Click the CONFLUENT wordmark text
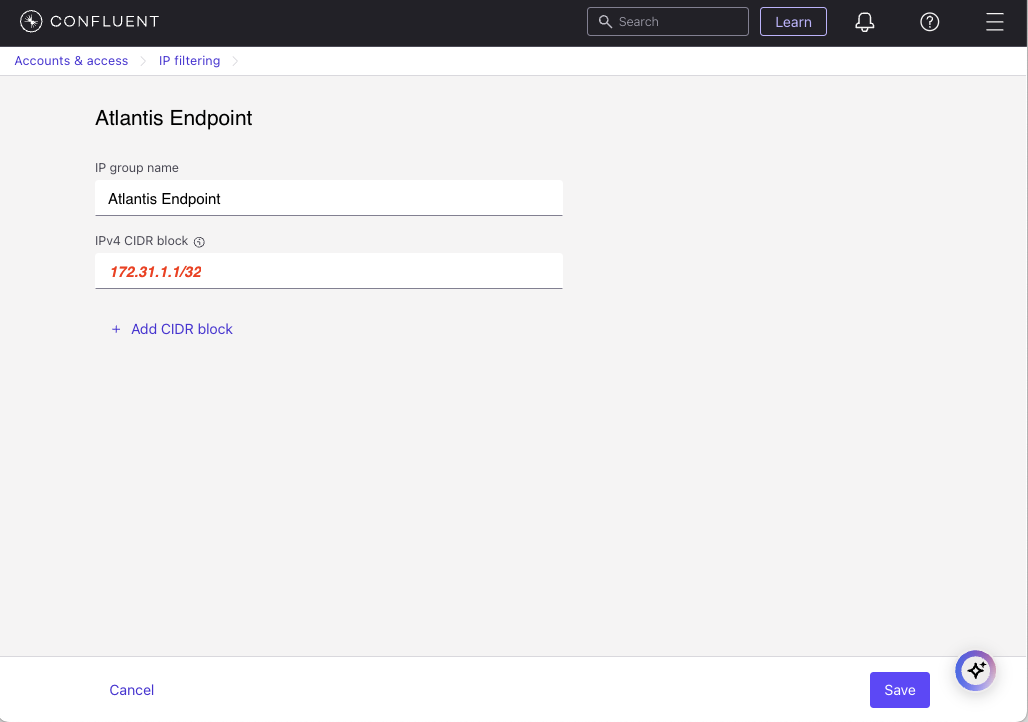The width and height of the screenshot is (1028, 722). point(105,22)
